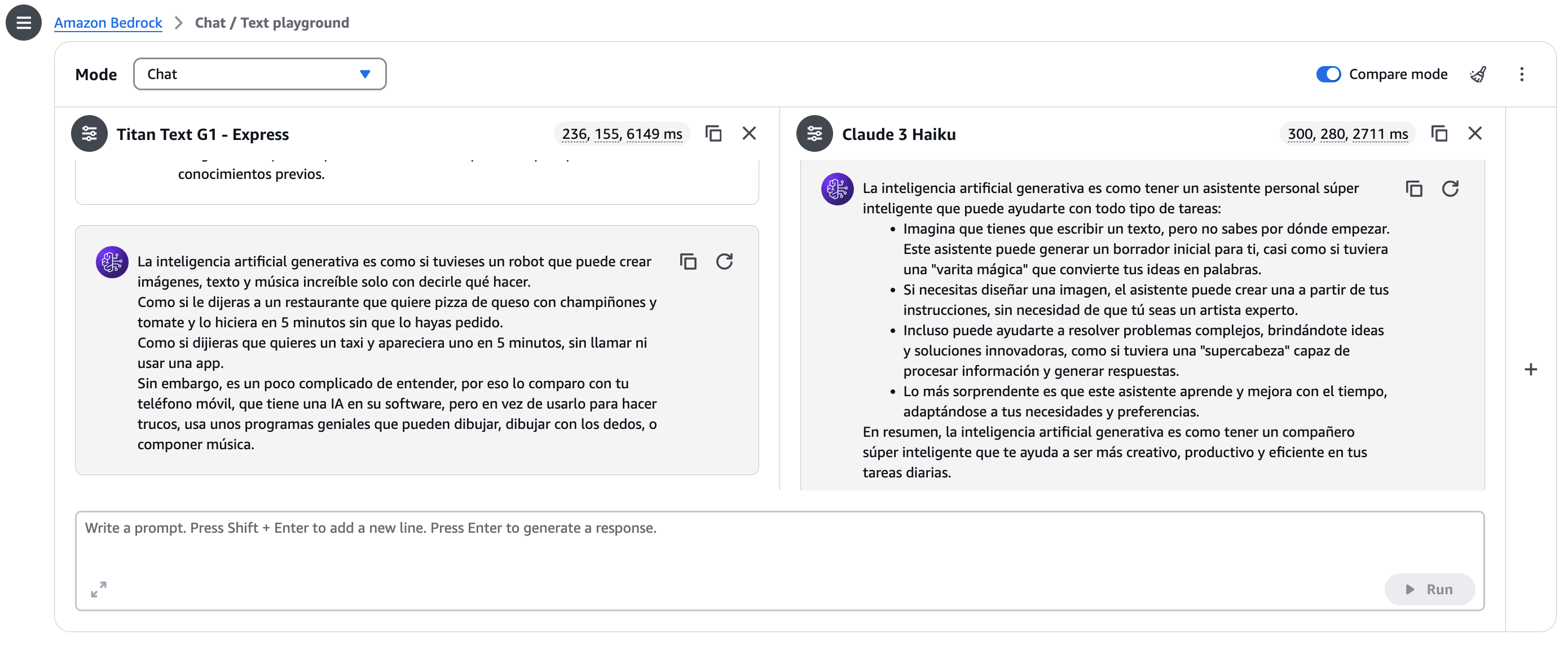Toggle Compare mode switch off
This screenshot has width=1568, height=649.
click(1328, 74)
